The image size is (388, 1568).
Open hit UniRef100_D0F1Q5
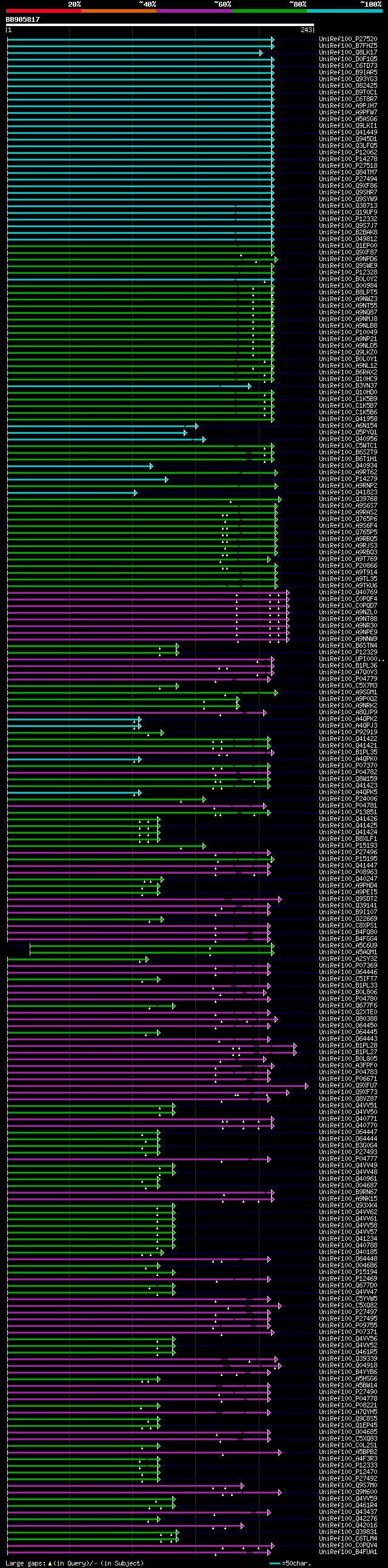pyautogui.click(x=348, y=59)
